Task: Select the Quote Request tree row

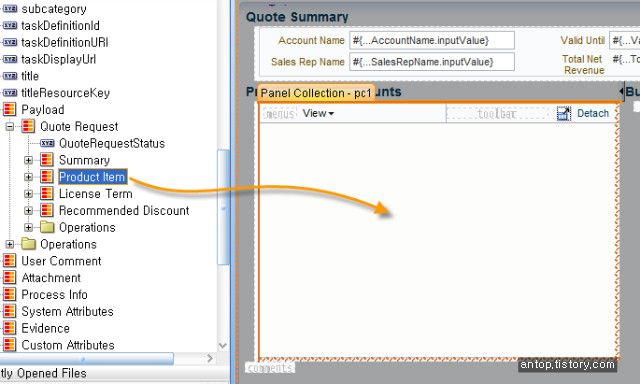Action: (79, 126)
